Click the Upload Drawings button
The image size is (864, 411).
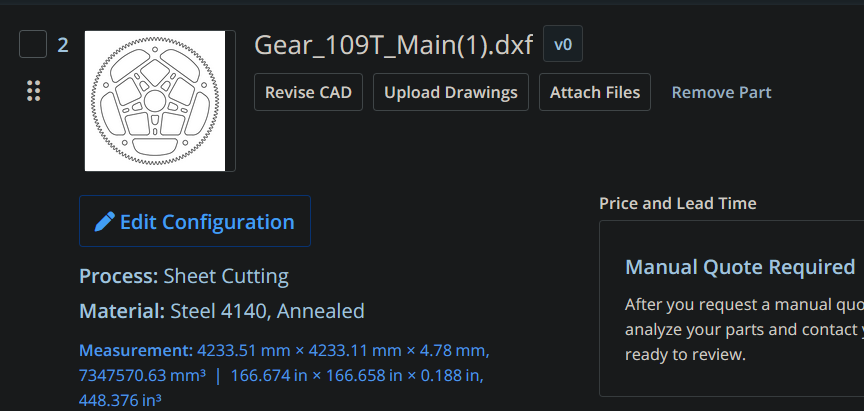pyautogui.click(x=451, y=92)
